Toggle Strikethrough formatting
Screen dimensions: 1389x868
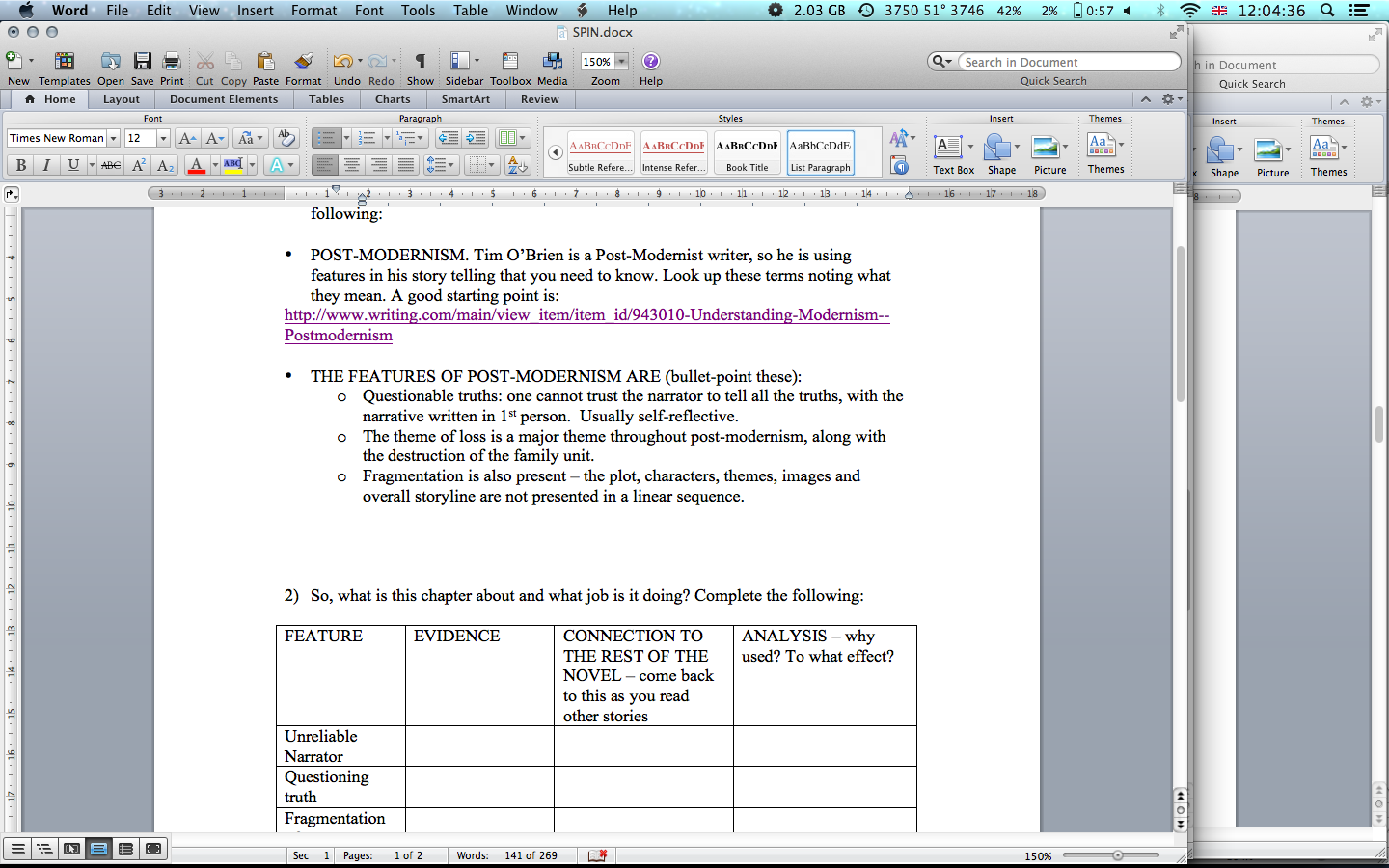point(111,165)
